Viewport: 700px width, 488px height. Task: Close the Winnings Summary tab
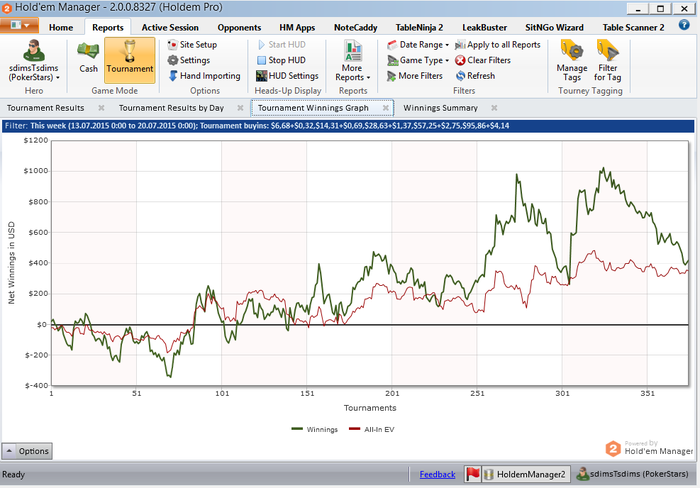point(494,108)
